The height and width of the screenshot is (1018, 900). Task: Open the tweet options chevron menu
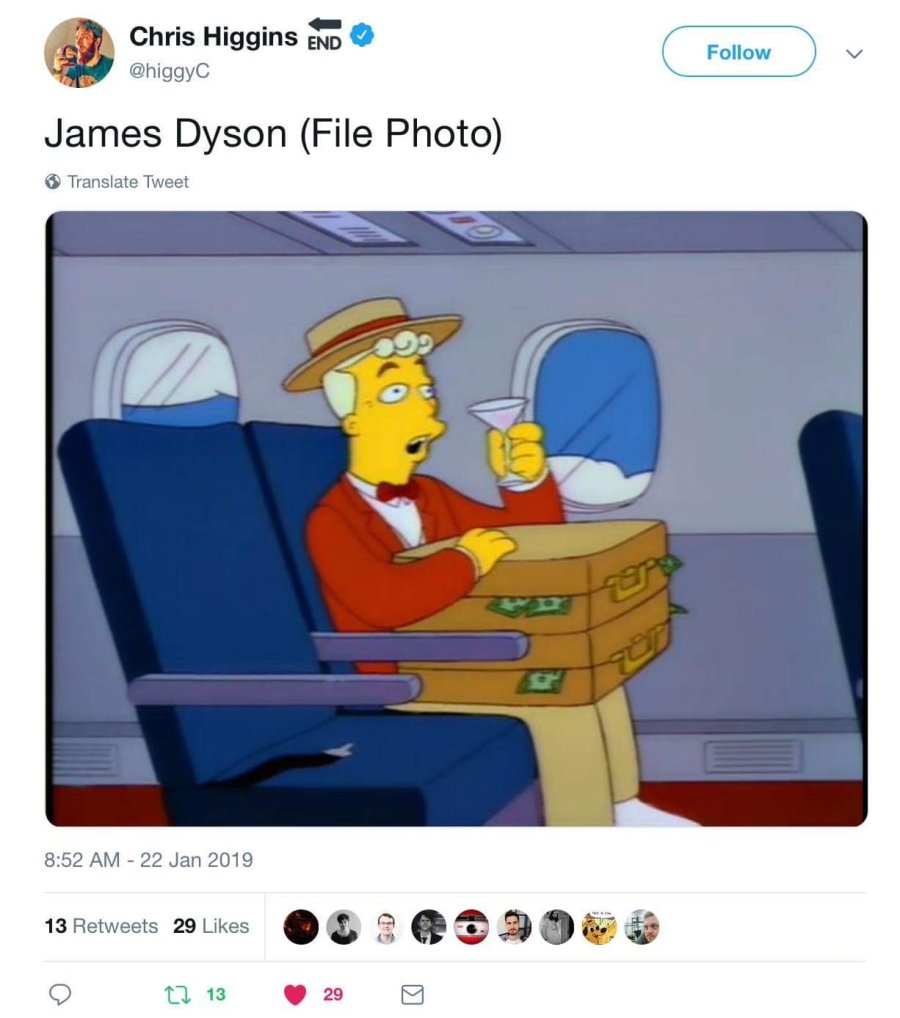(855, 53)
